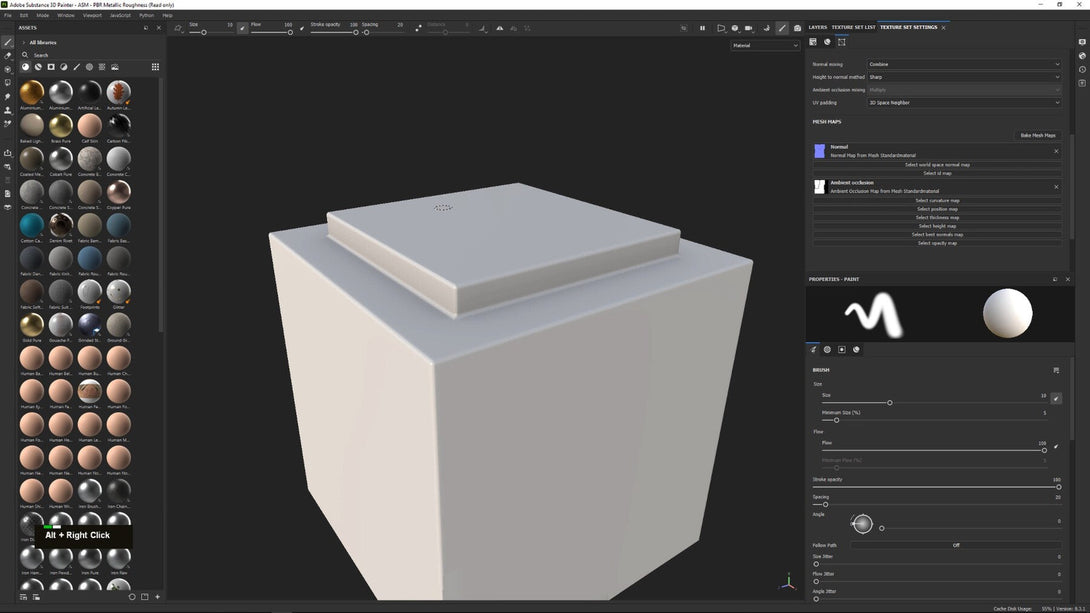Open material tab icon in Properties Paint panel
Image resolution: width=1090 pixels, height=613 pixels.
(x=856, y=350)
